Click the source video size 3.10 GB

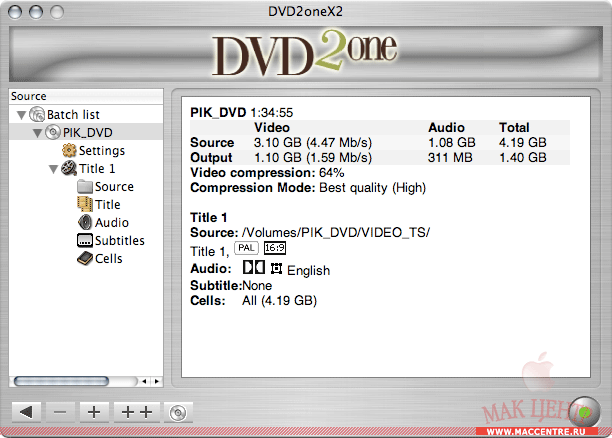(x=278, y=142)
